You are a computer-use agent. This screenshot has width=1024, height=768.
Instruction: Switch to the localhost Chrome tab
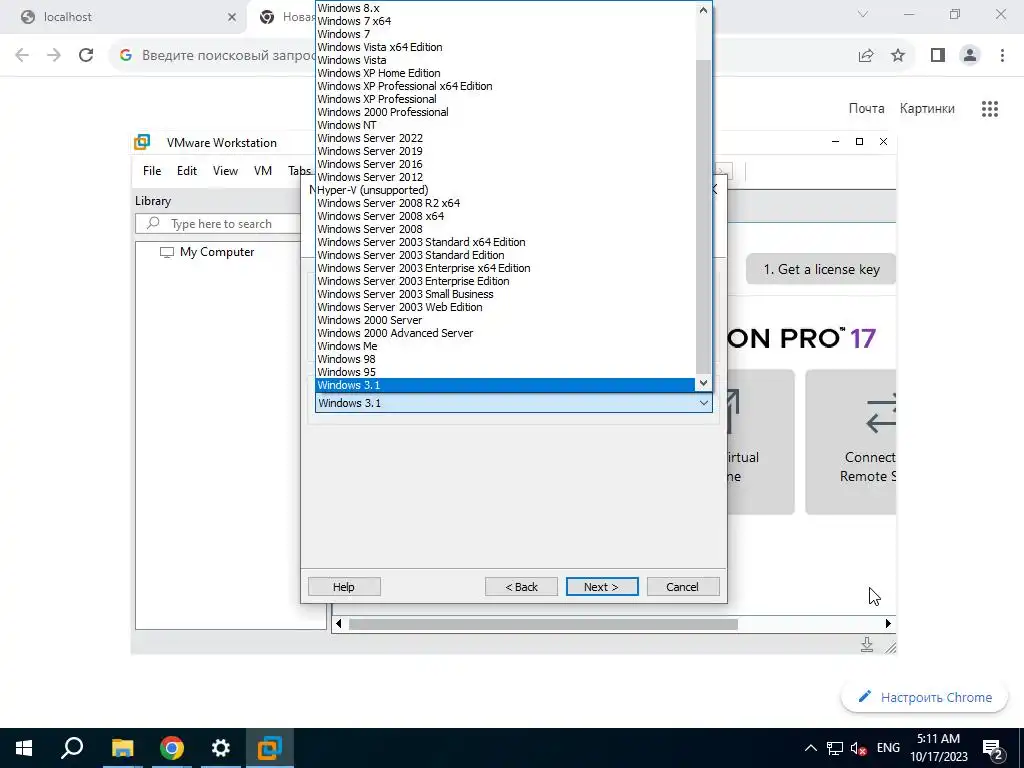[x=124, y=17]
